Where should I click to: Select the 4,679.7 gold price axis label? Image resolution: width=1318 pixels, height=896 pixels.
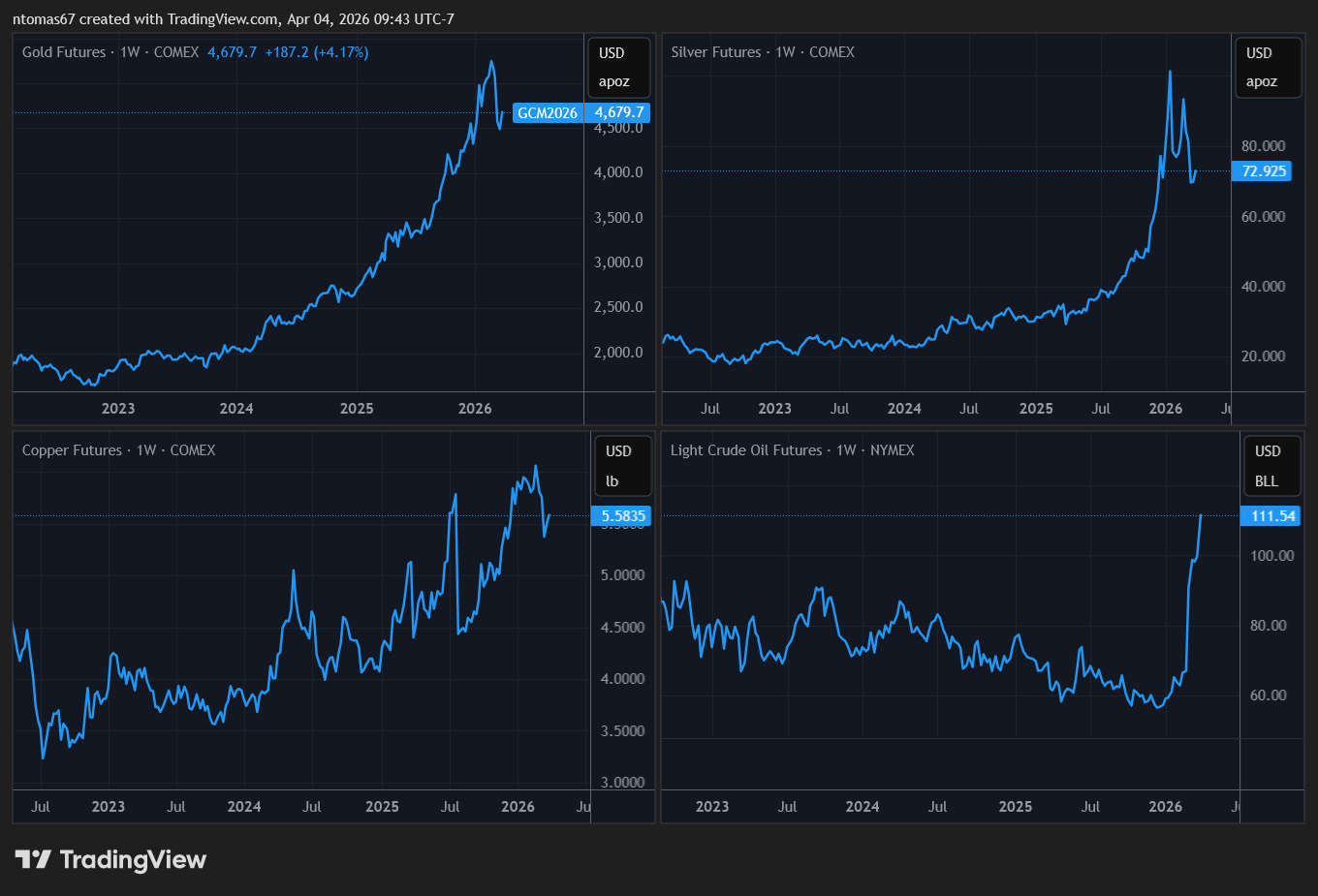pos(619,112)
